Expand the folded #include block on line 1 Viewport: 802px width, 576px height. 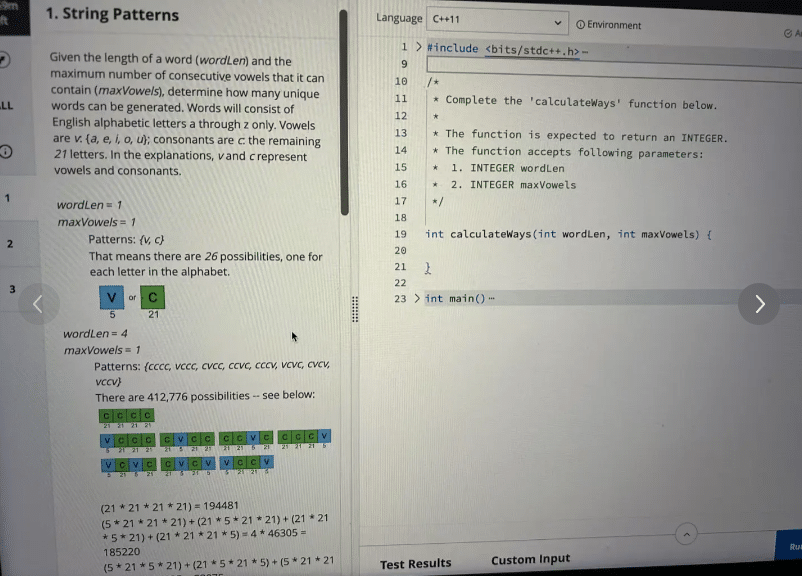pyautogui.click(x=418, y=48)
